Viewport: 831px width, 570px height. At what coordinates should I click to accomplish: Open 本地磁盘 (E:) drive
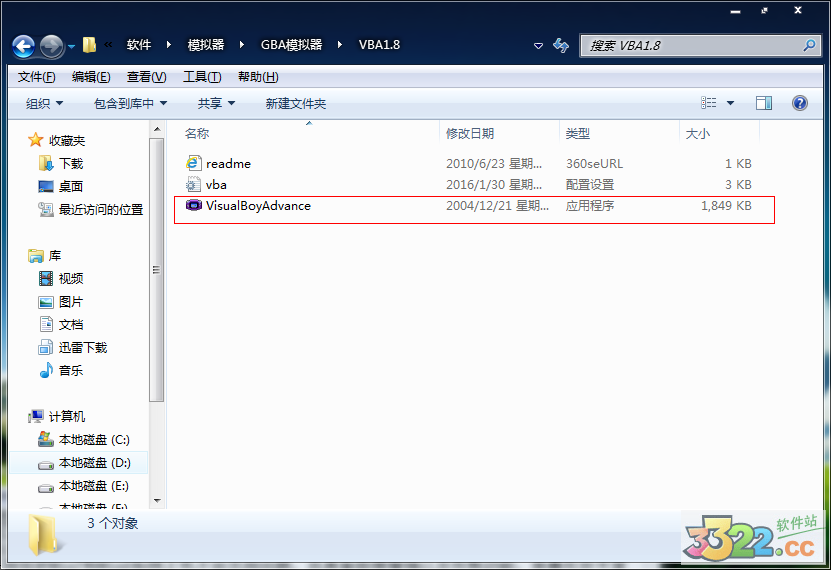tap(94, 486)
